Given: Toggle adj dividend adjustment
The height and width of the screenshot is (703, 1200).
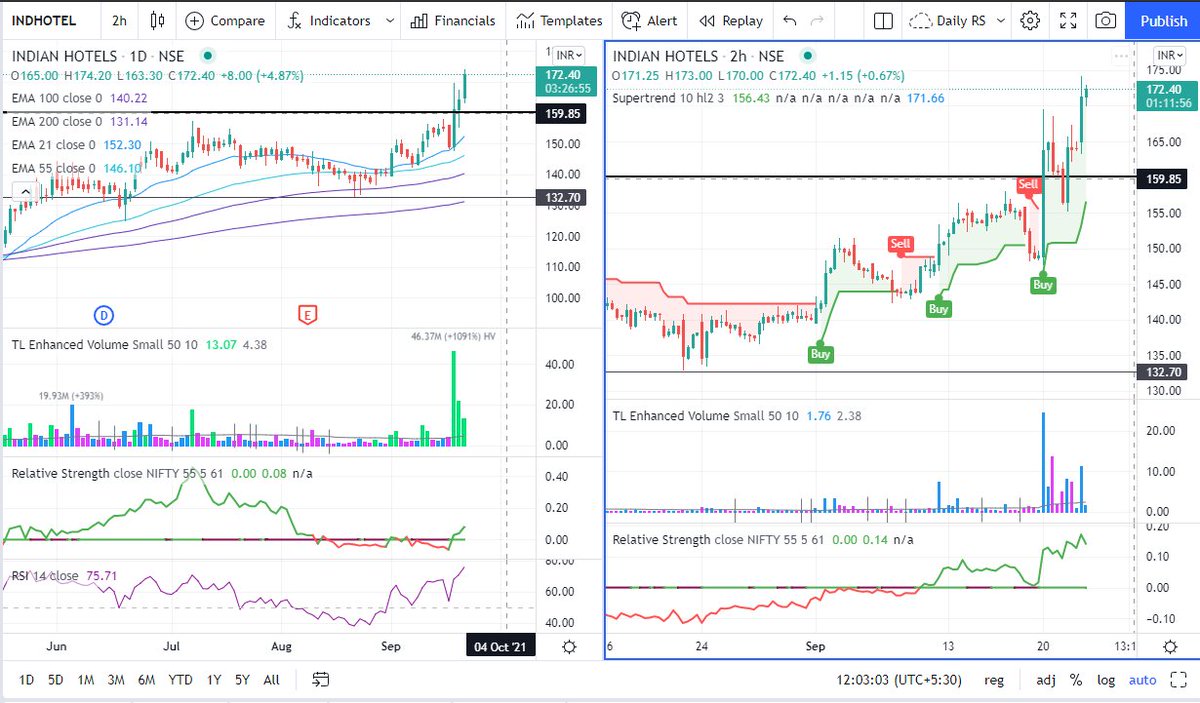Looking at the screenshot, I should [x=1045, y=680].
